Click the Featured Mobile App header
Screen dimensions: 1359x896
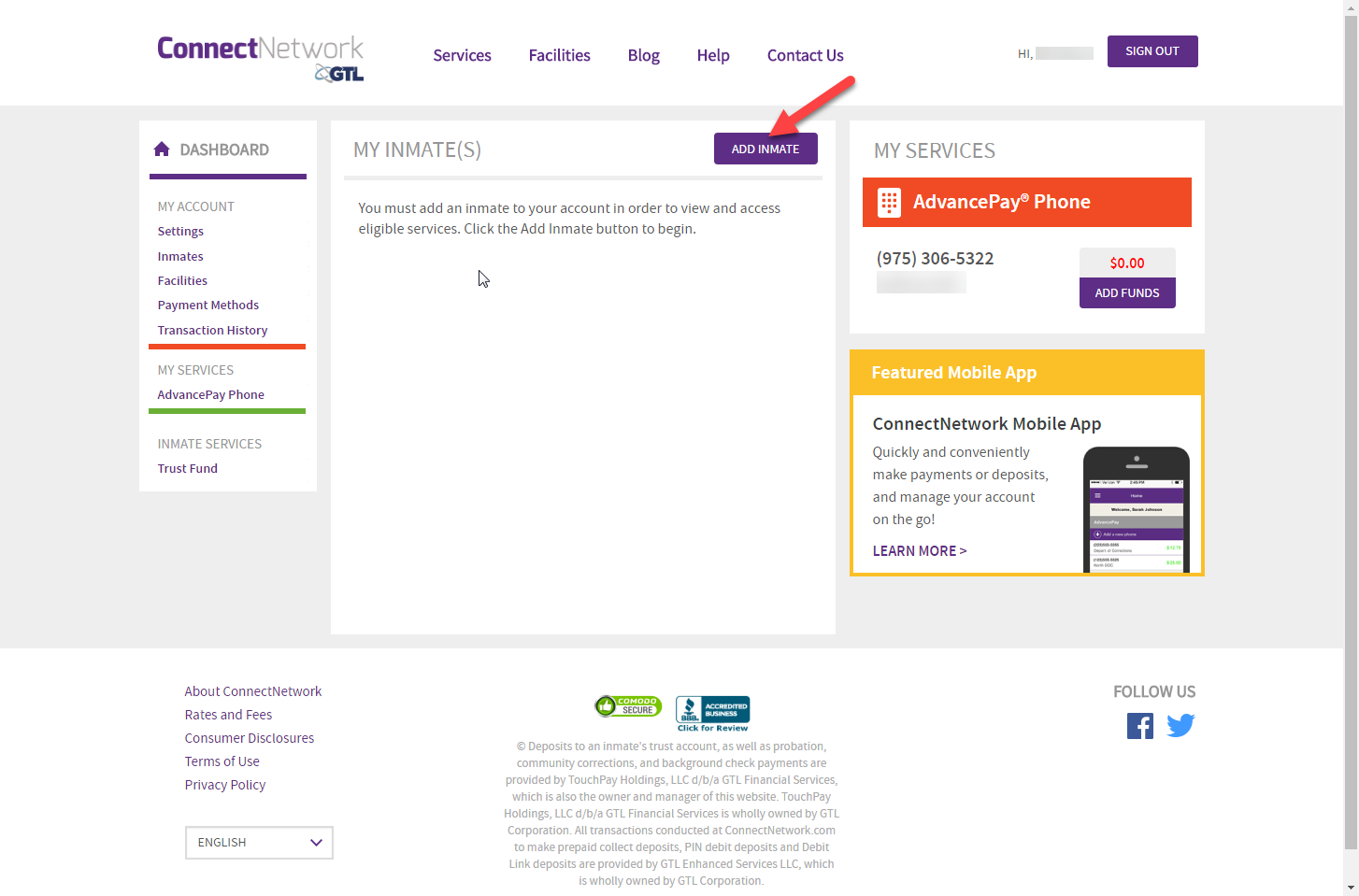tap(1026, 373)
